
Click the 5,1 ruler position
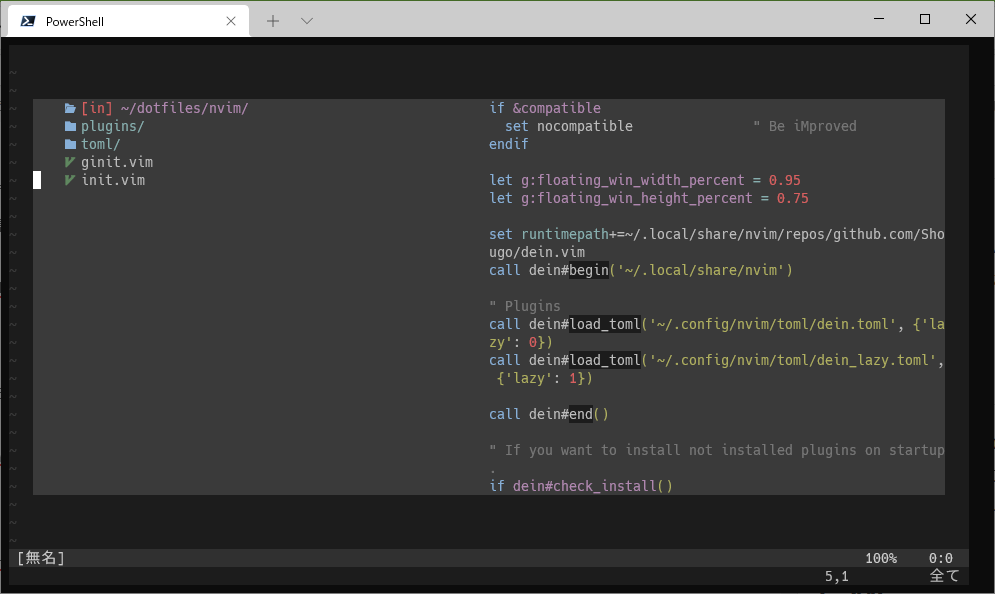click(x=836, y=576)
